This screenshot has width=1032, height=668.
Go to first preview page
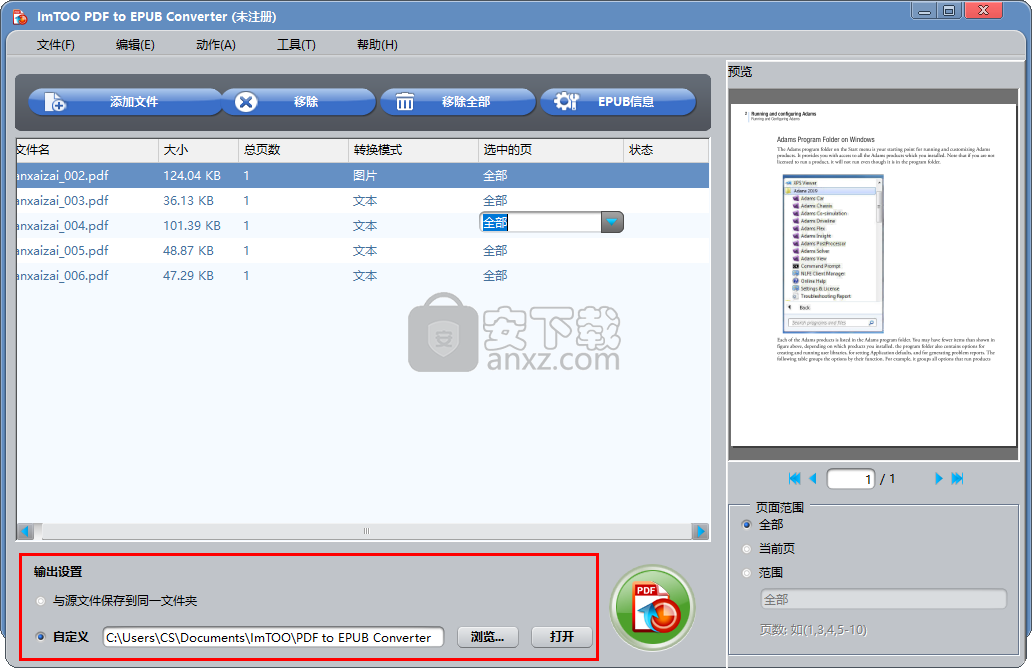(794, 478)
